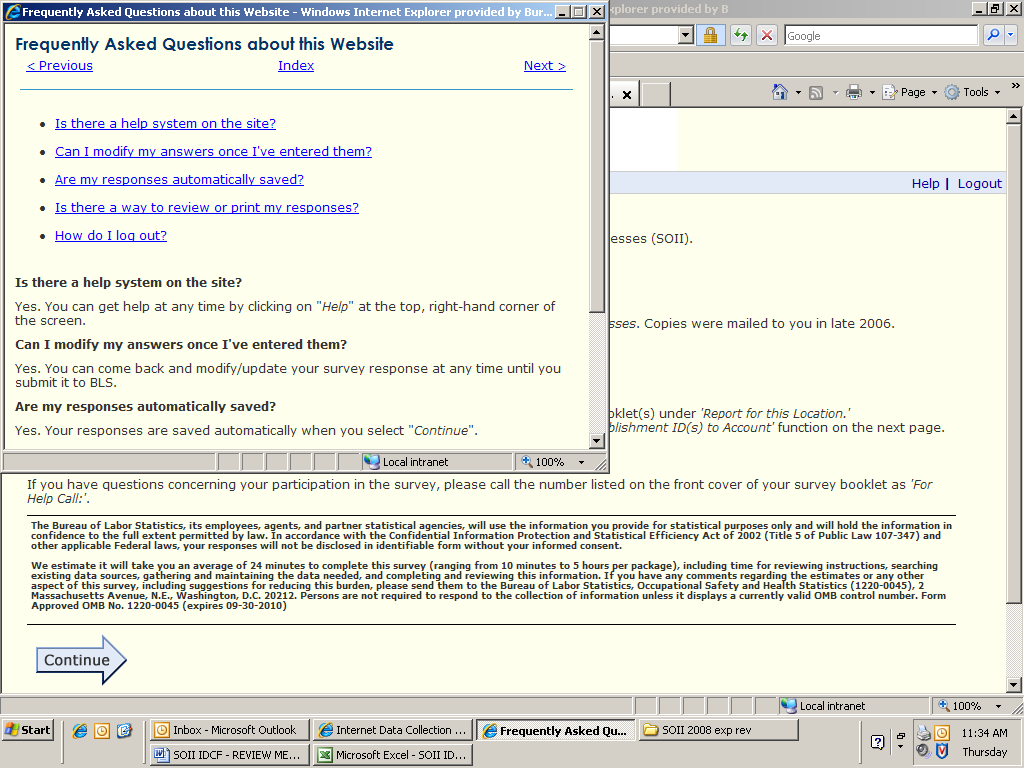The width and height of the screenshot is (1024, 768).
Task: Click the Next > link in the FAQ
Action: (544, 65)
